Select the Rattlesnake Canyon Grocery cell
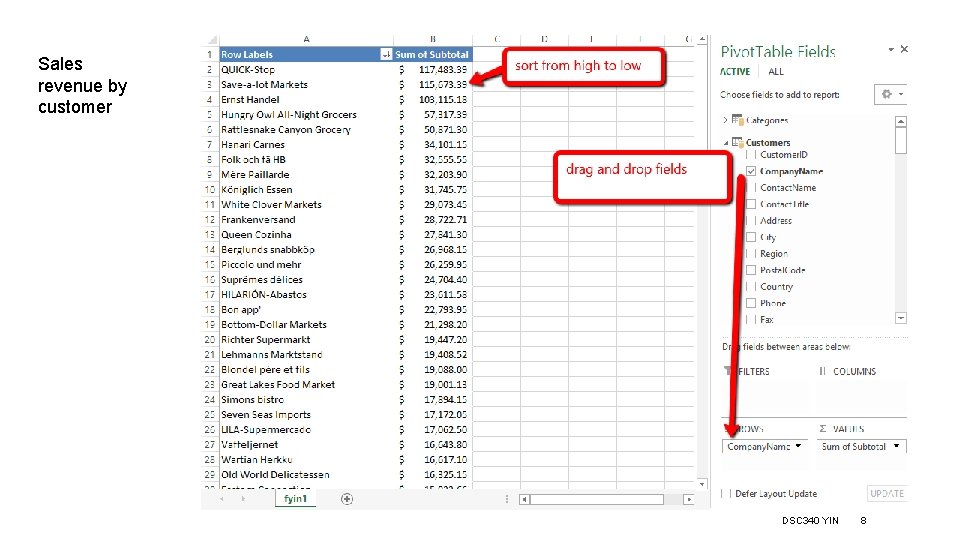The height and width of the screenshot is (540, 960). pyautogui.click(x=306, y=130)
